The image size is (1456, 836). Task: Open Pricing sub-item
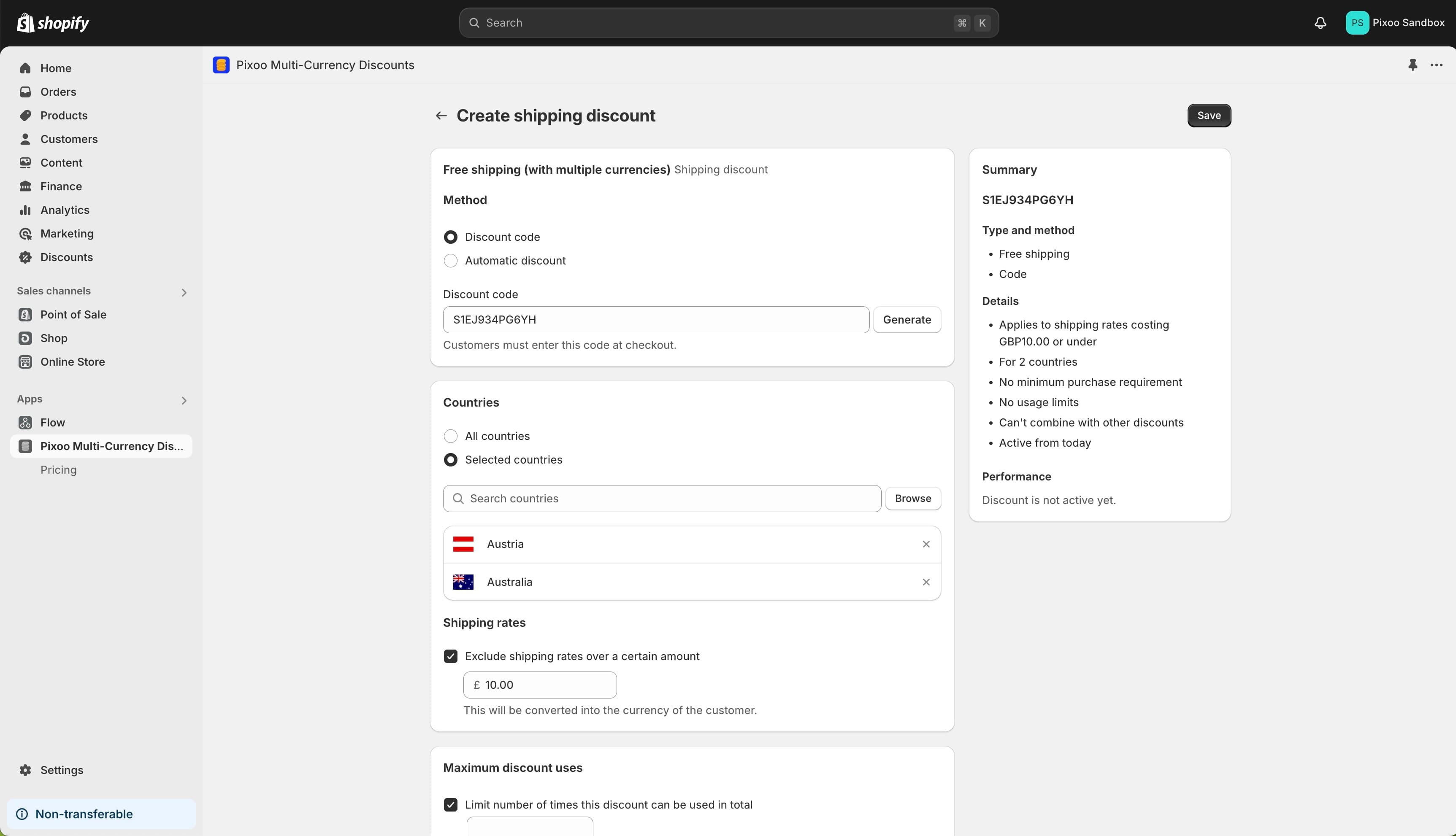(x=59, y=470)
